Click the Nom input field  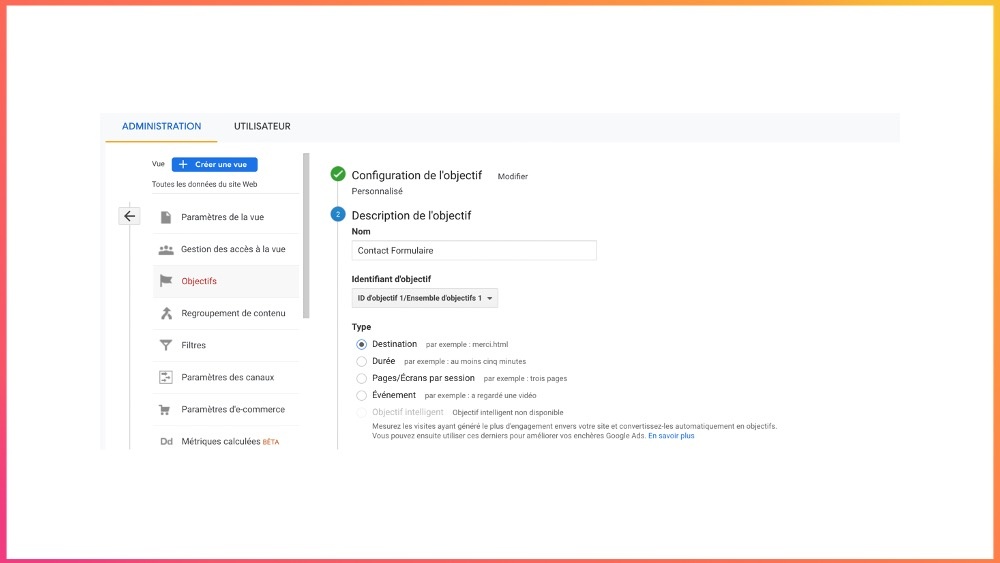(474, 251)
